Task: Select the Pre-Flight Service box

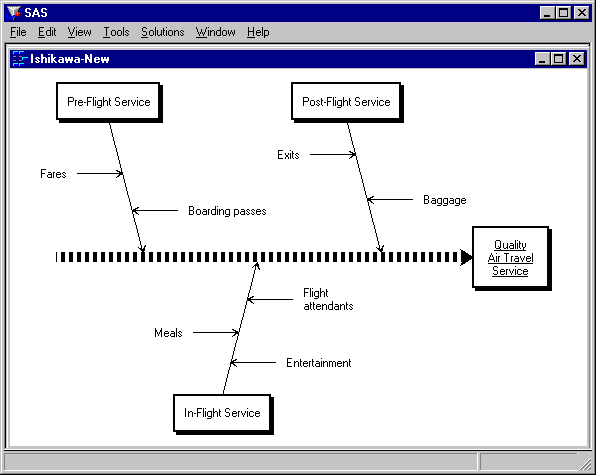Action: [x=109, y=102]
